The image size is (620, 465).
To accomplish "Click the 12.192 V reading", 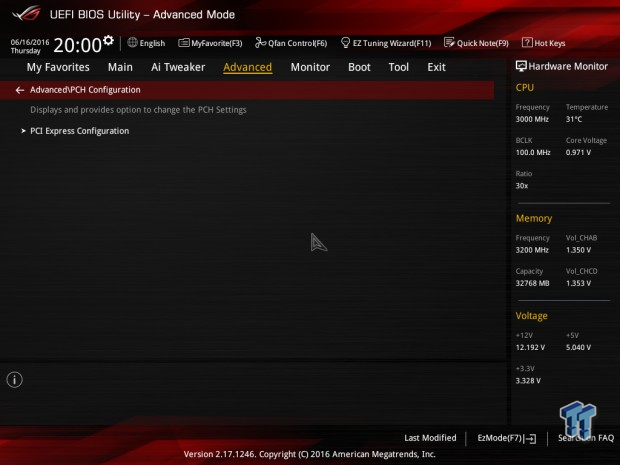I will pyautogui.click(x=530, y=347).
